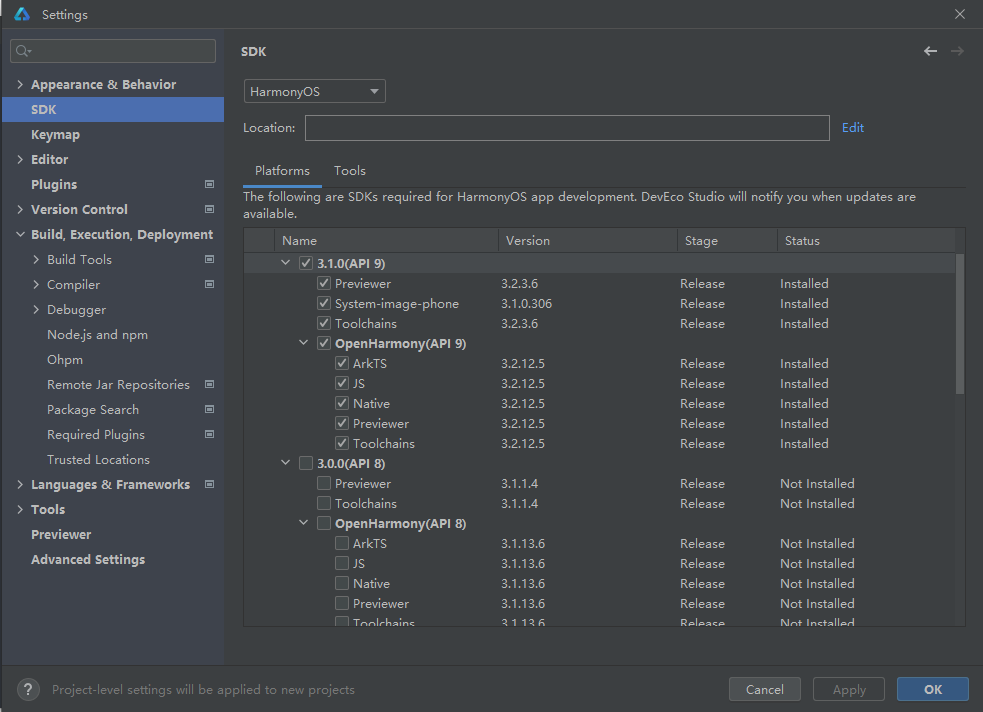Check Toolchains 3.1.1.4 checkbox
This screenshot has height=712, width=983.
(x=323, y=503)
